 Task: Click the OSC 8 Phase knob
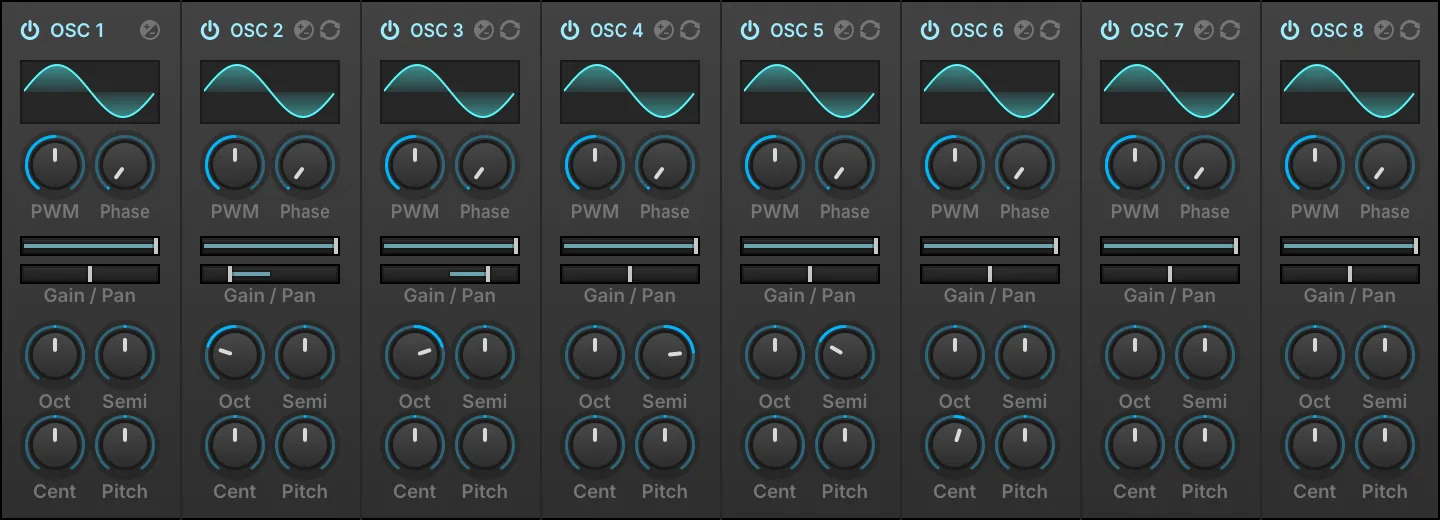click(1385, 164)
